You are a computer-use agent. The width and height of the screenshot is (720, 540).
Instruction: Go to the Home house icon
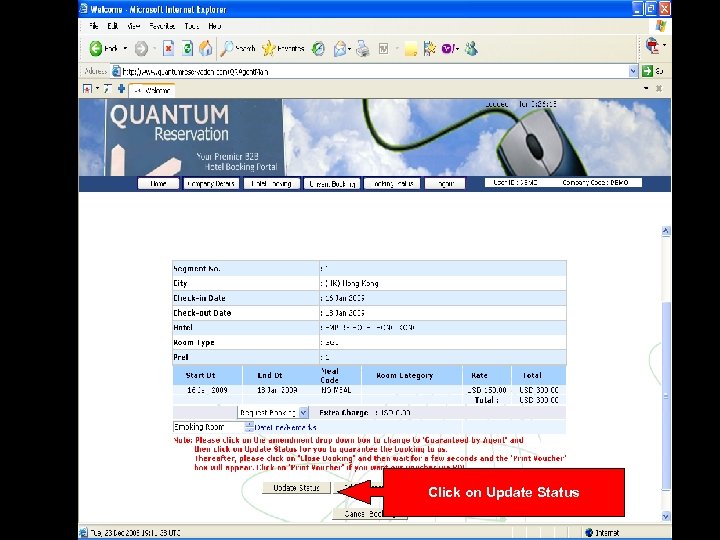(206, 48)
